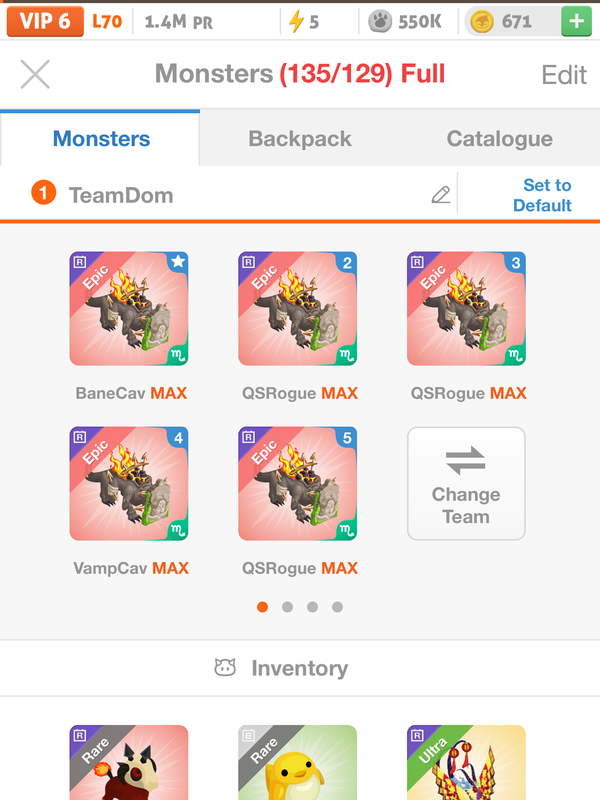Switch to the Backpack tab

coord(300,139)
